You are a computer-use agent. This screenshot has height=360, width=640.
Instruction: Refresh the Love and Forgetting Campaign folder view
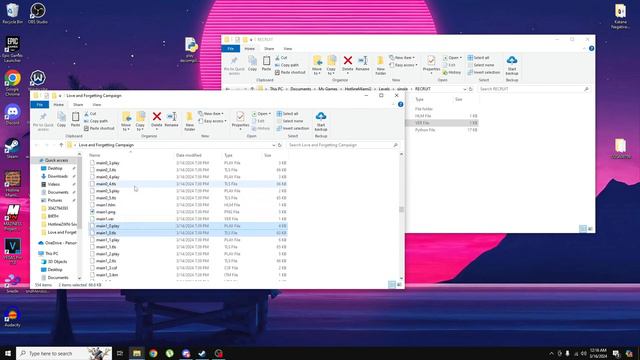click(280, 145)
